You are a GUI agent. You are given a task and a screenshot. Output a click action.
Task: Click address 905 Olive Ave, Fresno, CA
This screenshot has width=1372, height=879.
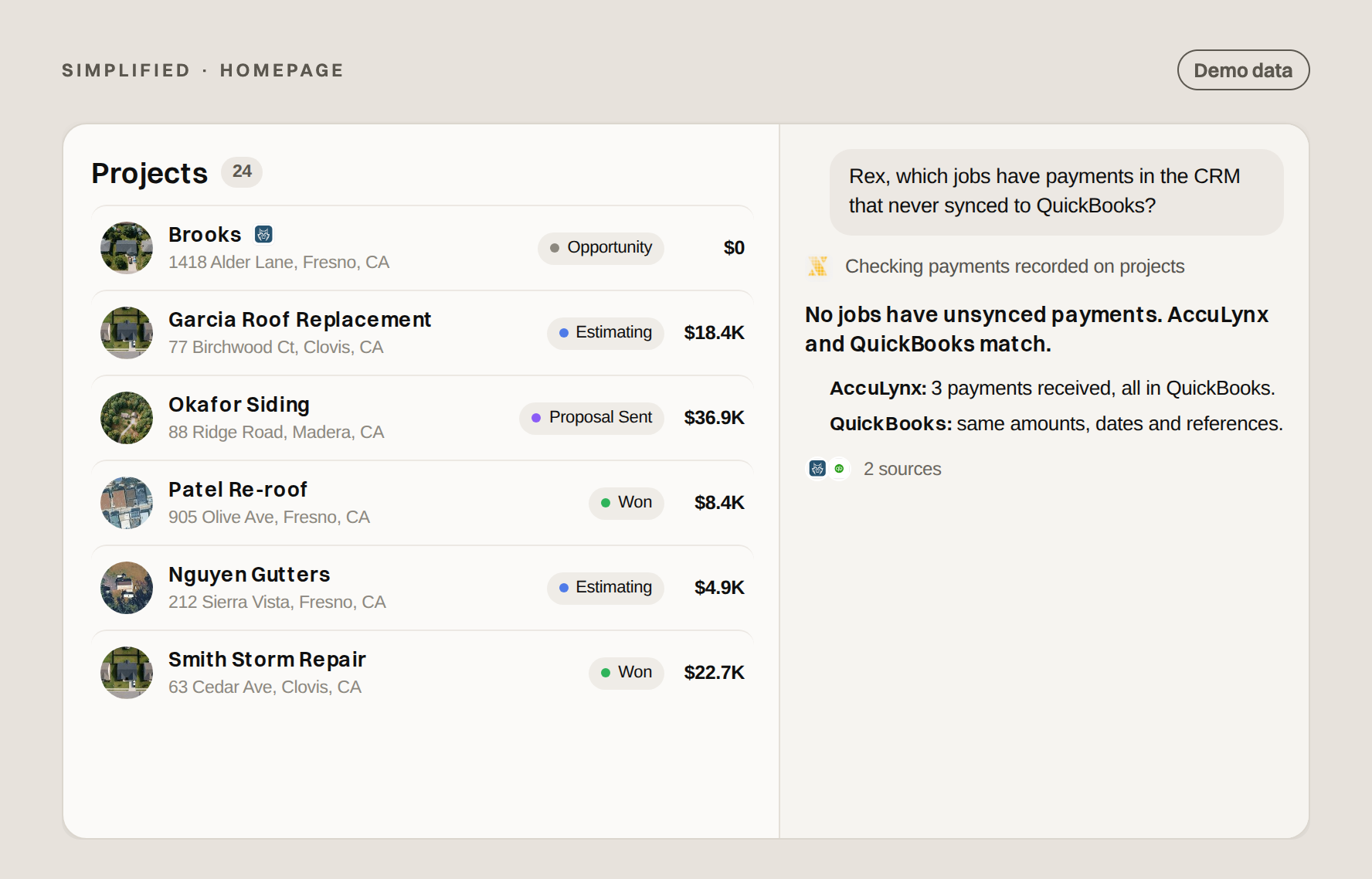269,518
